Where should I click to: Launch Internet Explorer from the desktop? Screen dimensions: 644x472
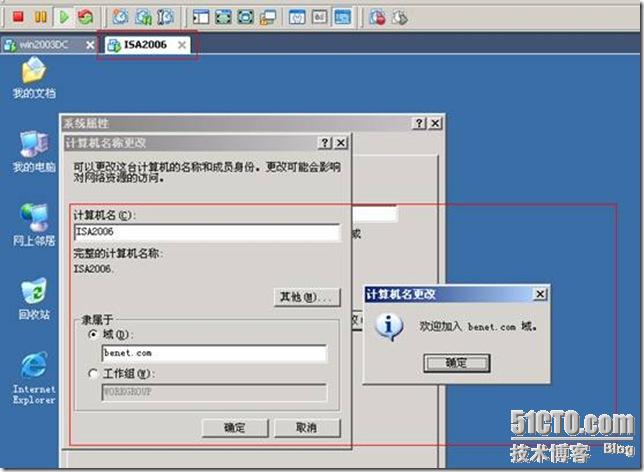coord(34,378)
